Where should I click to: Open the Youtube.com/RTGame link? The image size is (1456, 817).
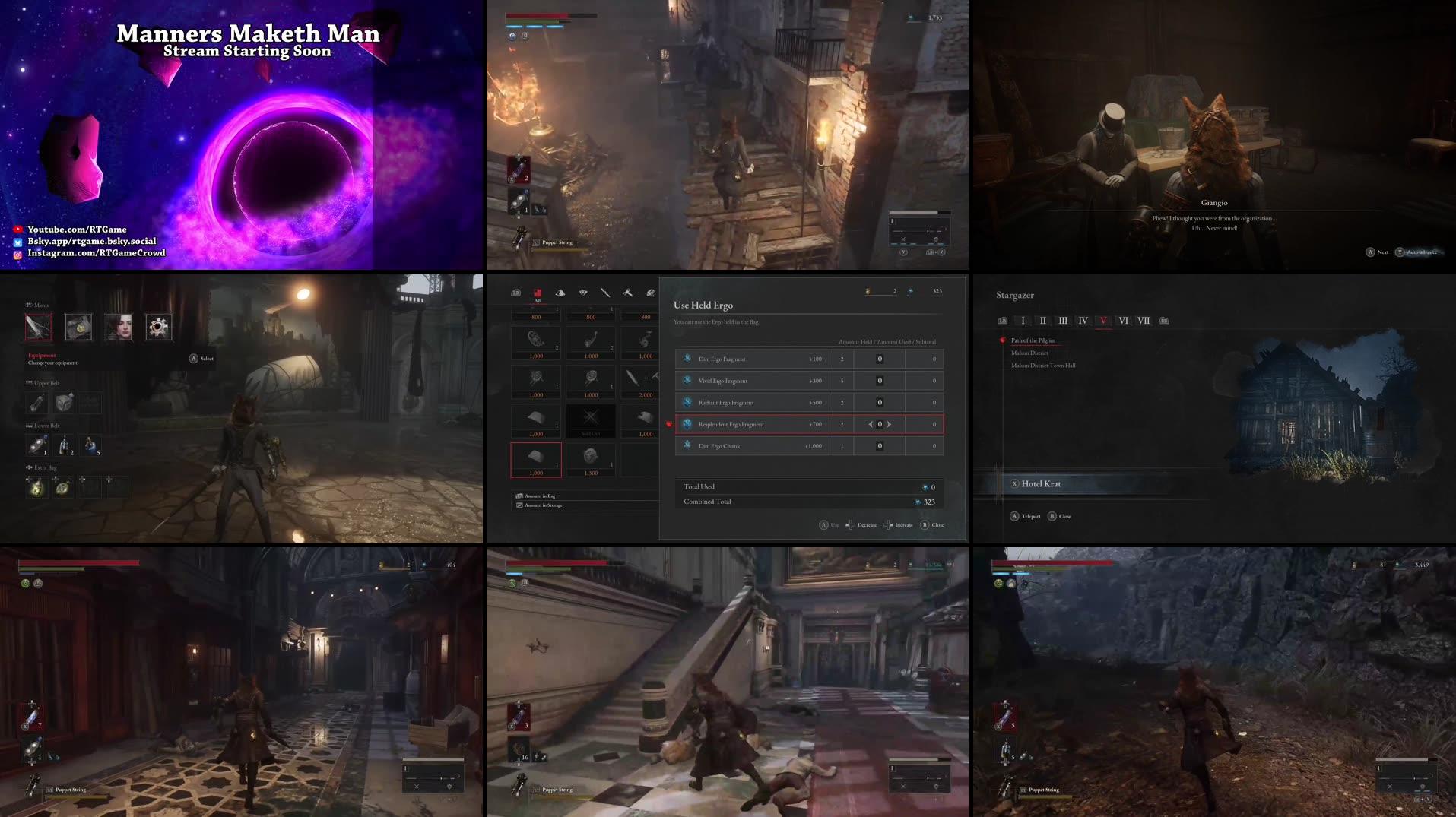(x=77, y=230)
